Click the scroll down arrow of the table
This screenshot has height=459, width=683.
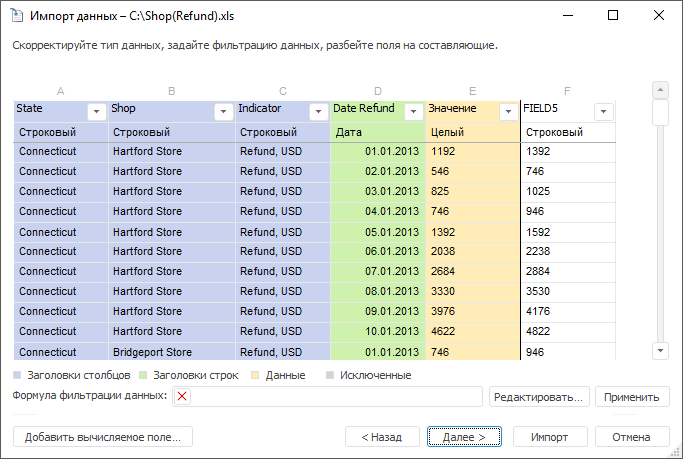point(660,350)
